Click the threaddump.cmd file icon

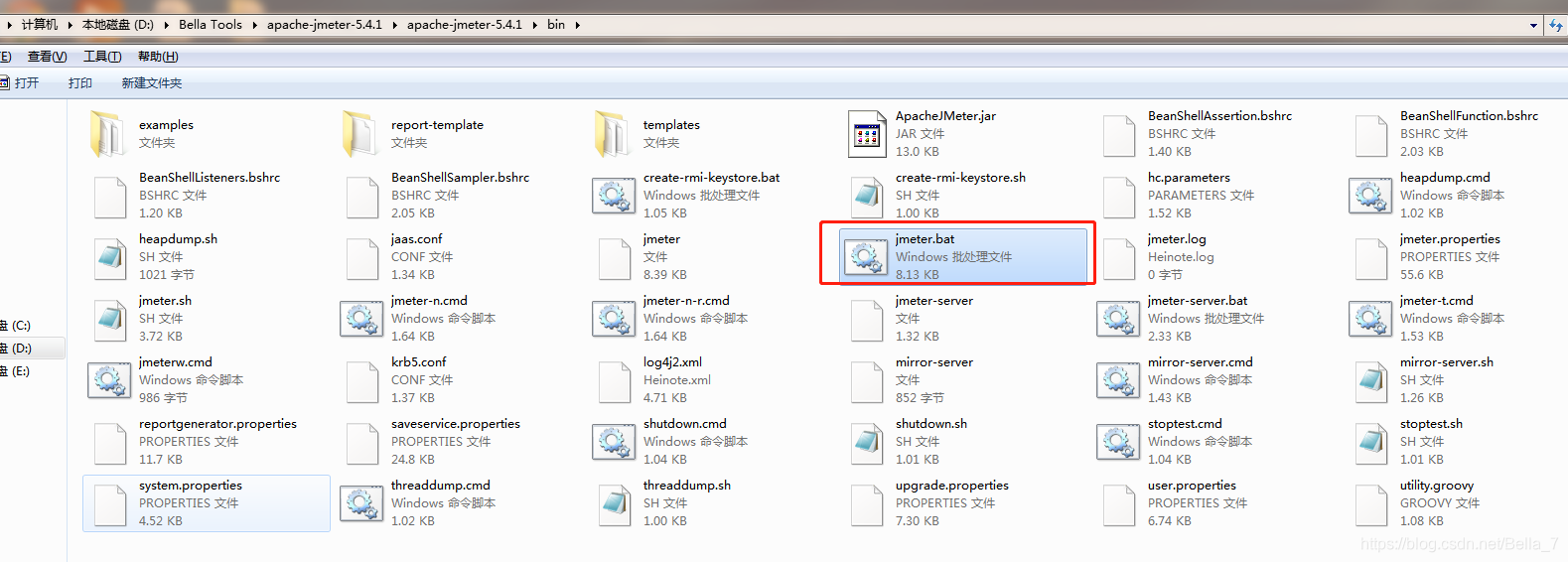360,504
